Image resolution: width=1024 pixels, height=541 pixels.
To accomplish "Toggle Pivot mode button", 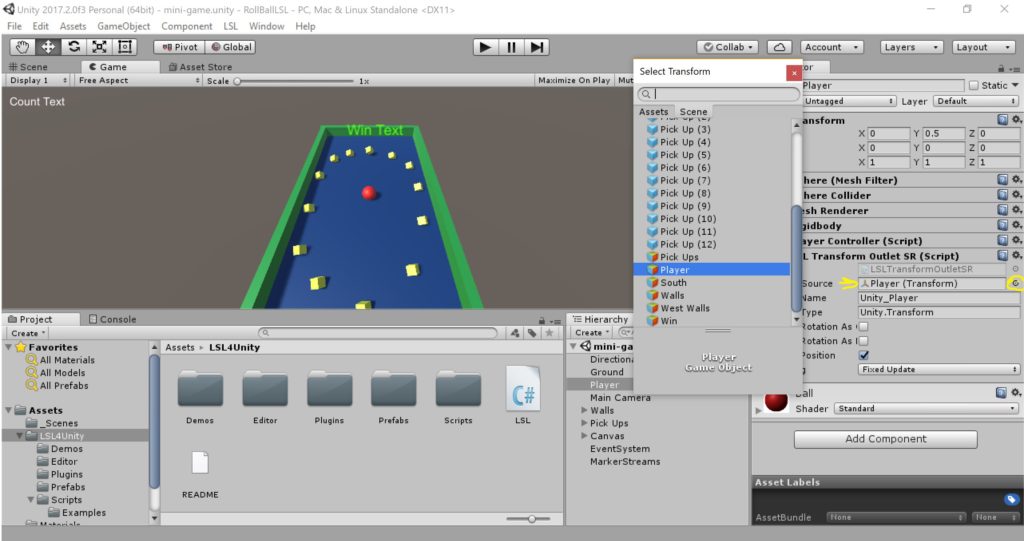I will pyautogui.click(x=179, y=47).
